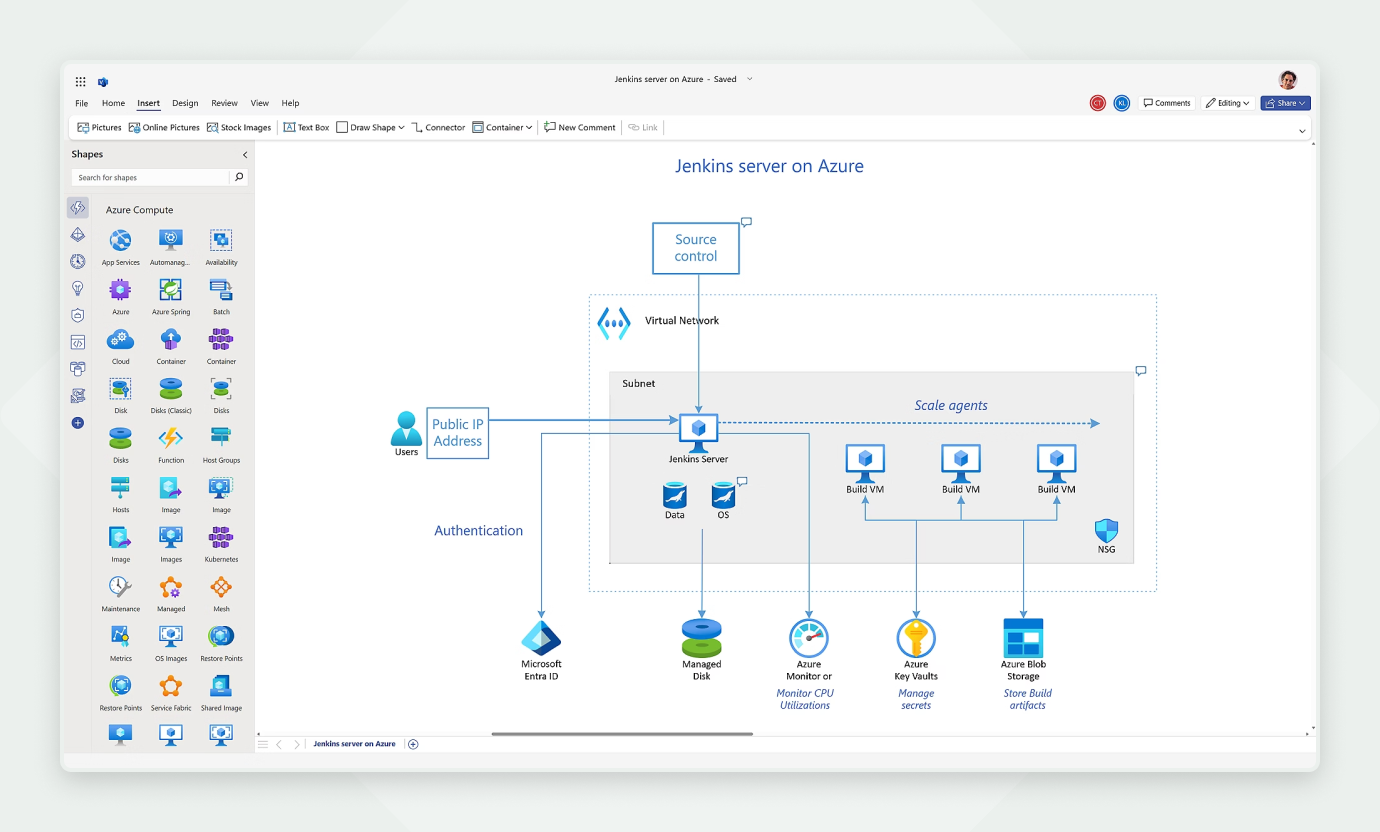Open the comment bubble beside Source control
Screen dimensions: 1380x832
(x=746, y=223)
